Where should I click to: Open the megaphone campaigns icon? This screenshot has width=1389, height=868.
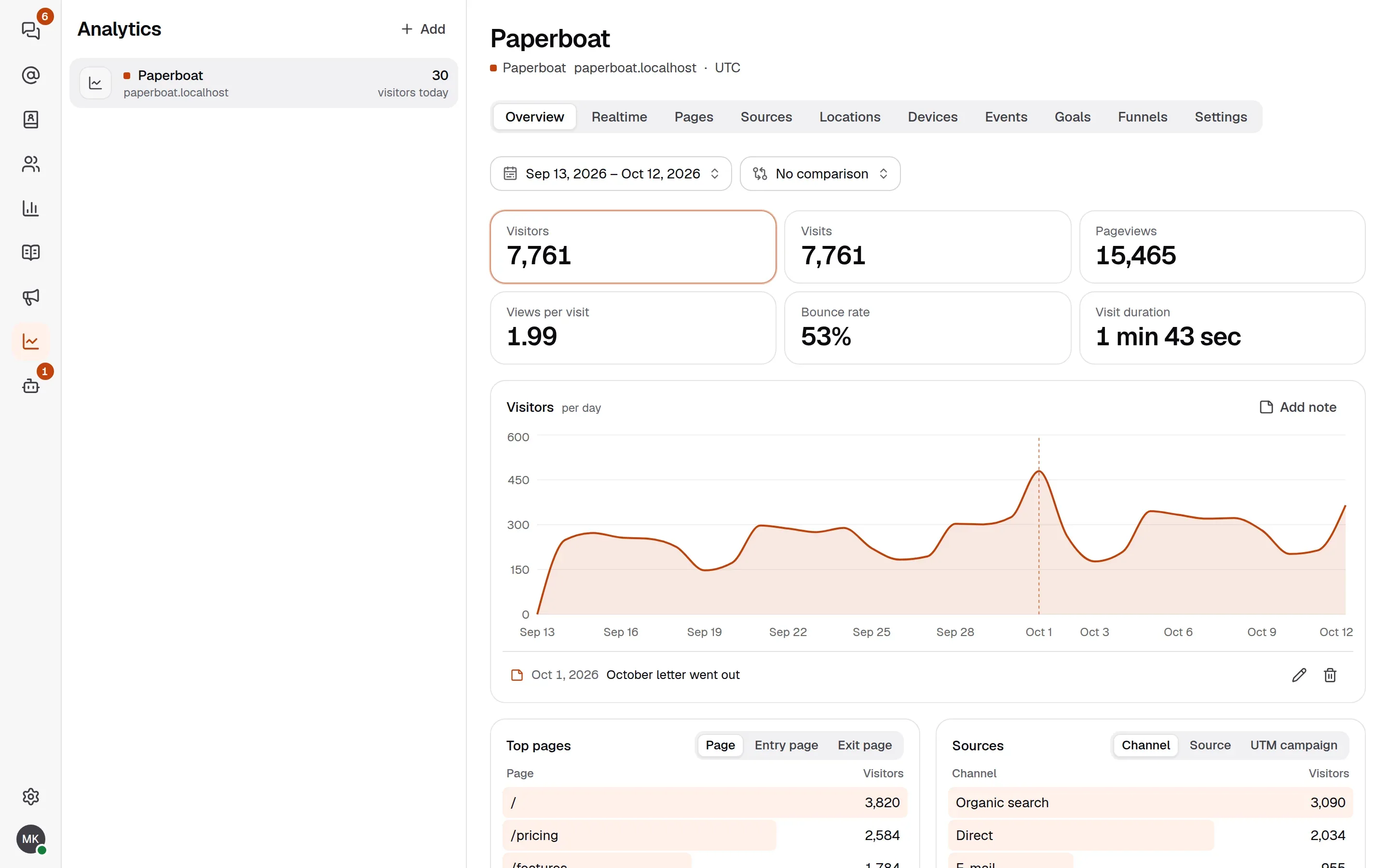point(30,297)
